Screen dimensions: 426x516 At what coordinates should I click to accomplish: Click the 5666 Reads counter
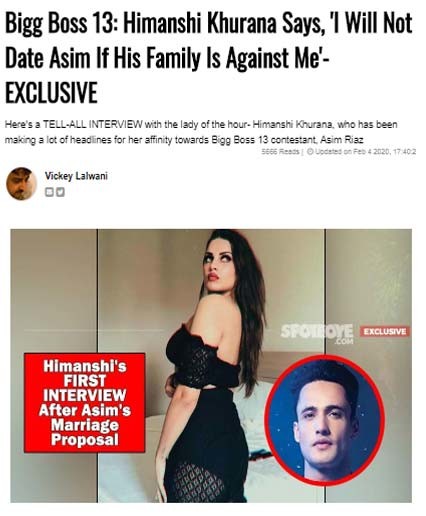pos(280,151)
